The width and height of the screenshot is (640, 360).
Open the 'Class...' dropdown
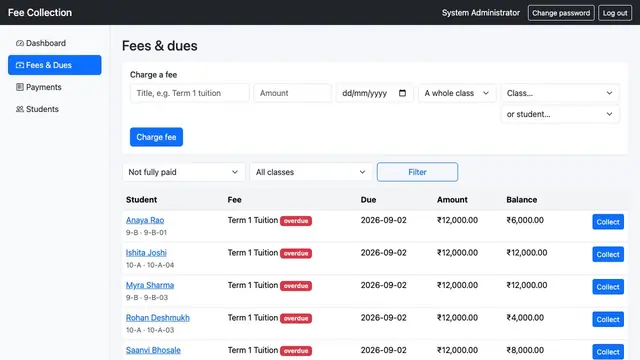560,93
